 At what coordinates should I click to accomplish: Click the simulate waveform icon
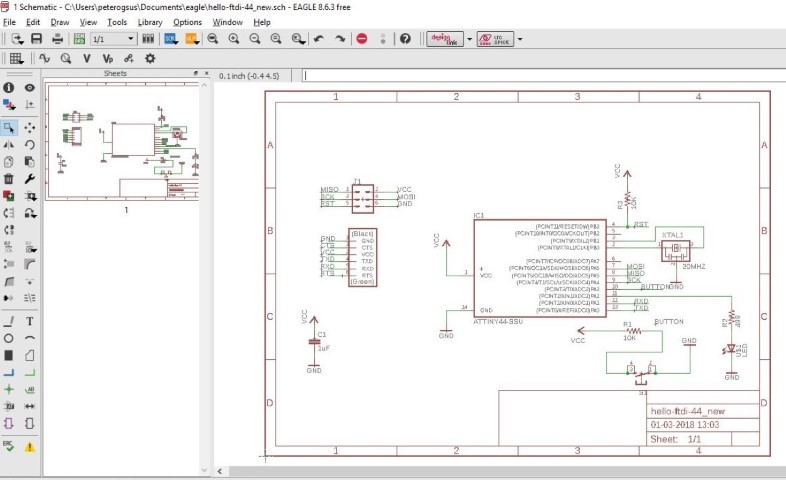pyautogui.click(x=45, y=59)
